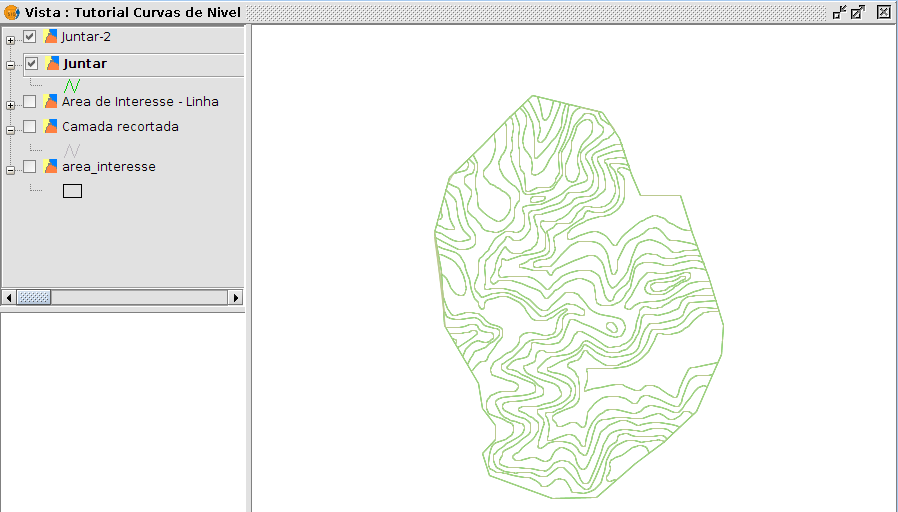
Task: Click the gray line symbol under Camada recortada
Action: pyautogui.click(x=71, y=150)
